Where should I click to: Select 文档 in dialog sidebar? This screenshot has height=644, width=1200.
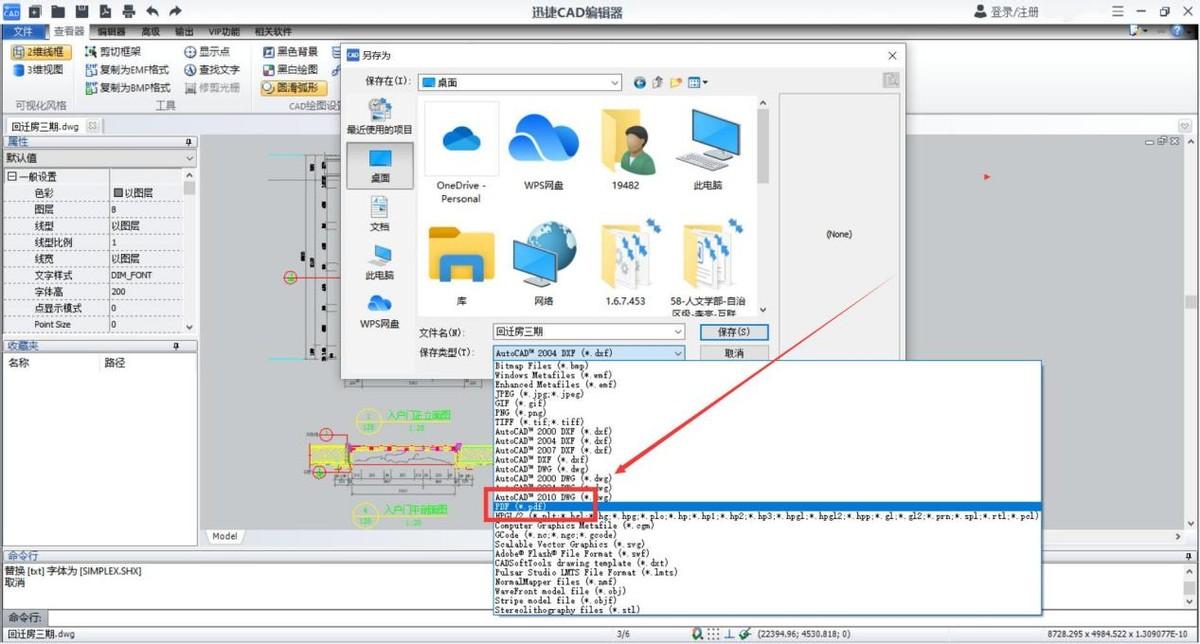coord(380,214)
